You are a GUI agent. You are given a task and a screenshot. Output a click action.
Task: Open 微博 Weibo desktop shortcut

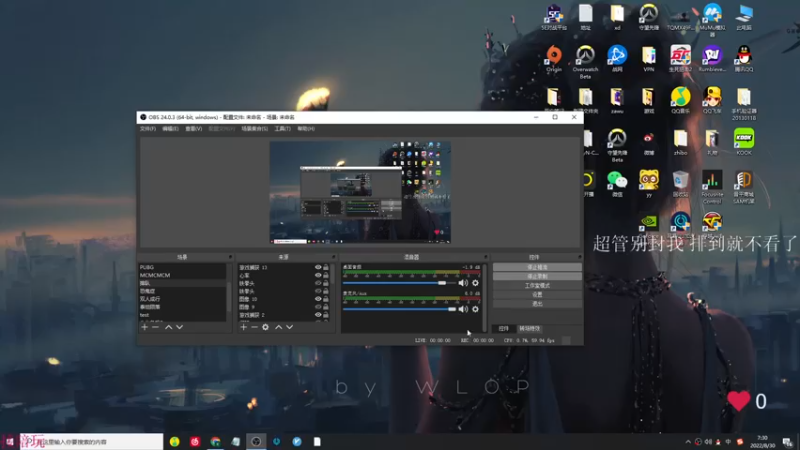coord(648,142)
